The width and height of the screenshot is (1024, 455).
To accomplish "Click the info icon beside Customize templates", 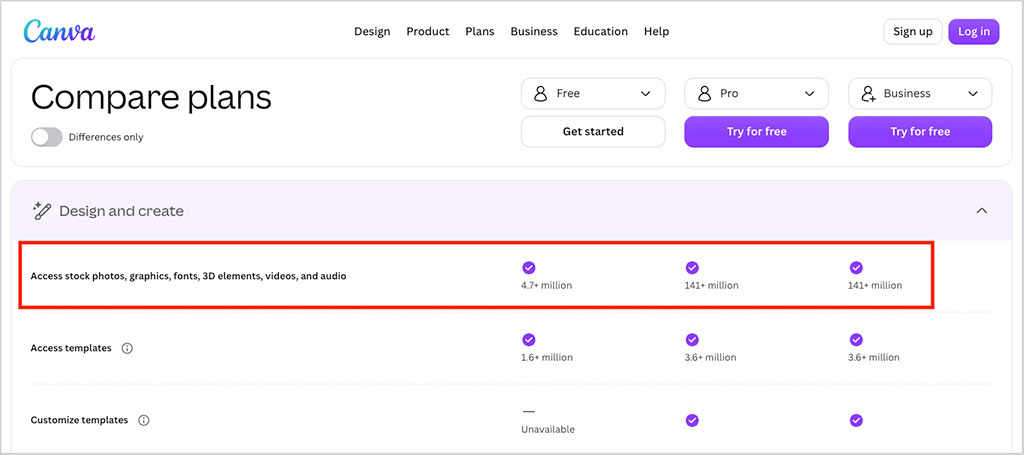I will coord(144,420).
